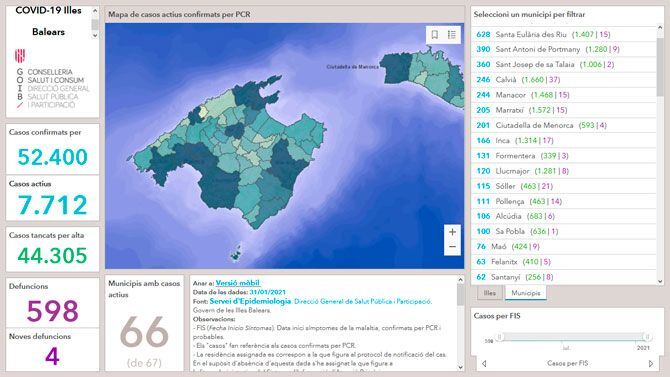This screenshot has width=670, height=377.
Task: Zoom out on the map
Action: (453, 247)
